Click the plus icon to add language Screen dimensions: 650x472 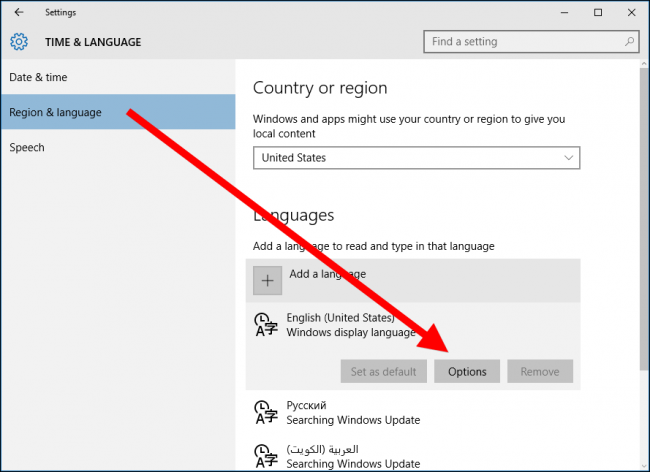pos(267,281)
